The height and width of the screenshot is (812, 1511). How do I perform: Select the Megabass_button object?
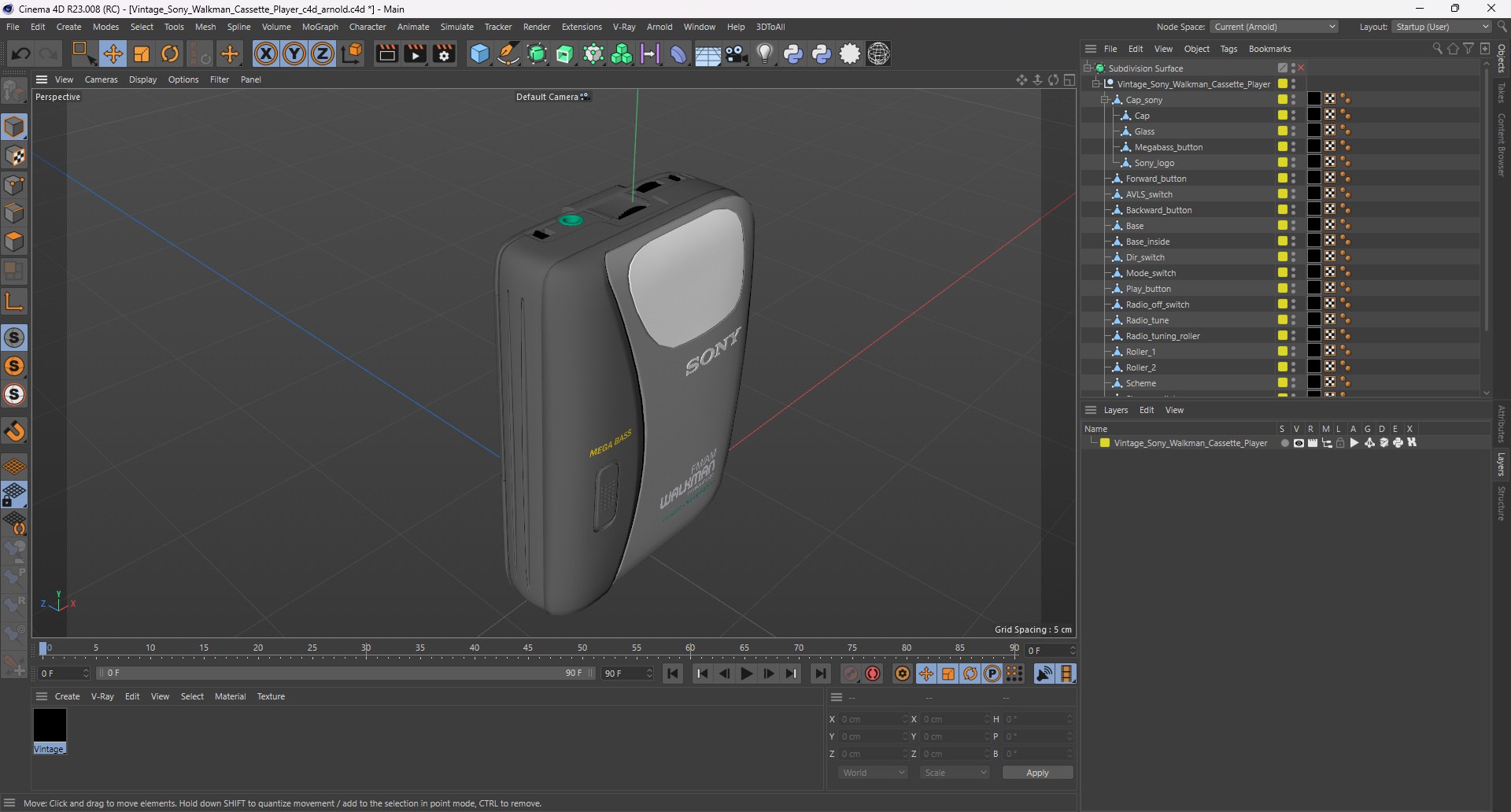pyautogui.click(x=1168, y=147)
